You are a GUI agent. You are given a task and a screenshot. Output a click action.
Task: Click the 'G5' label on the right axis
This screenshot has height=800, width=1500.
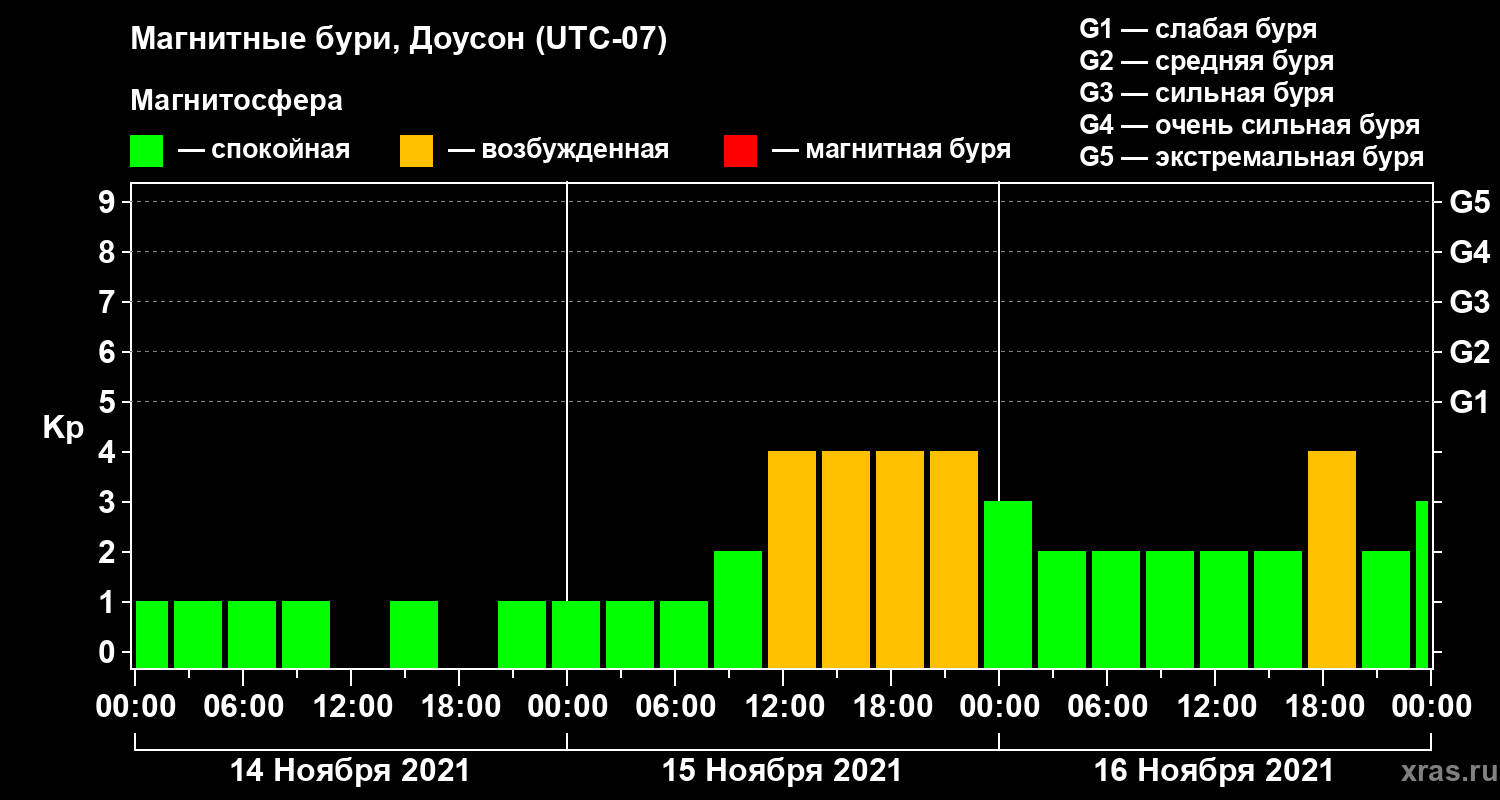tap(1469, 203)
